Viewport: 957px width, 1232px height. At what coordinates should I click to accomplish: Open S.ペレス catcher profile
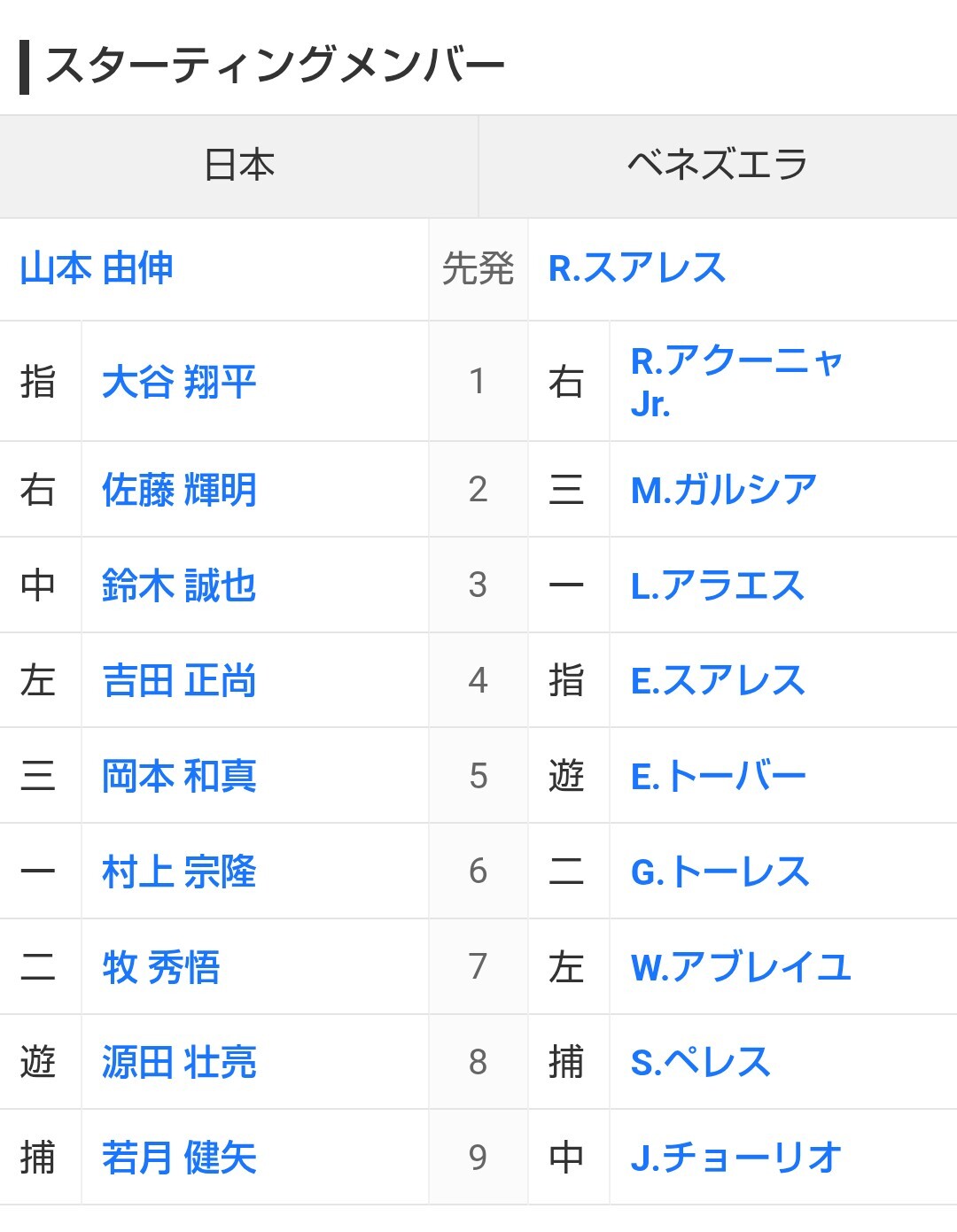700,1062
